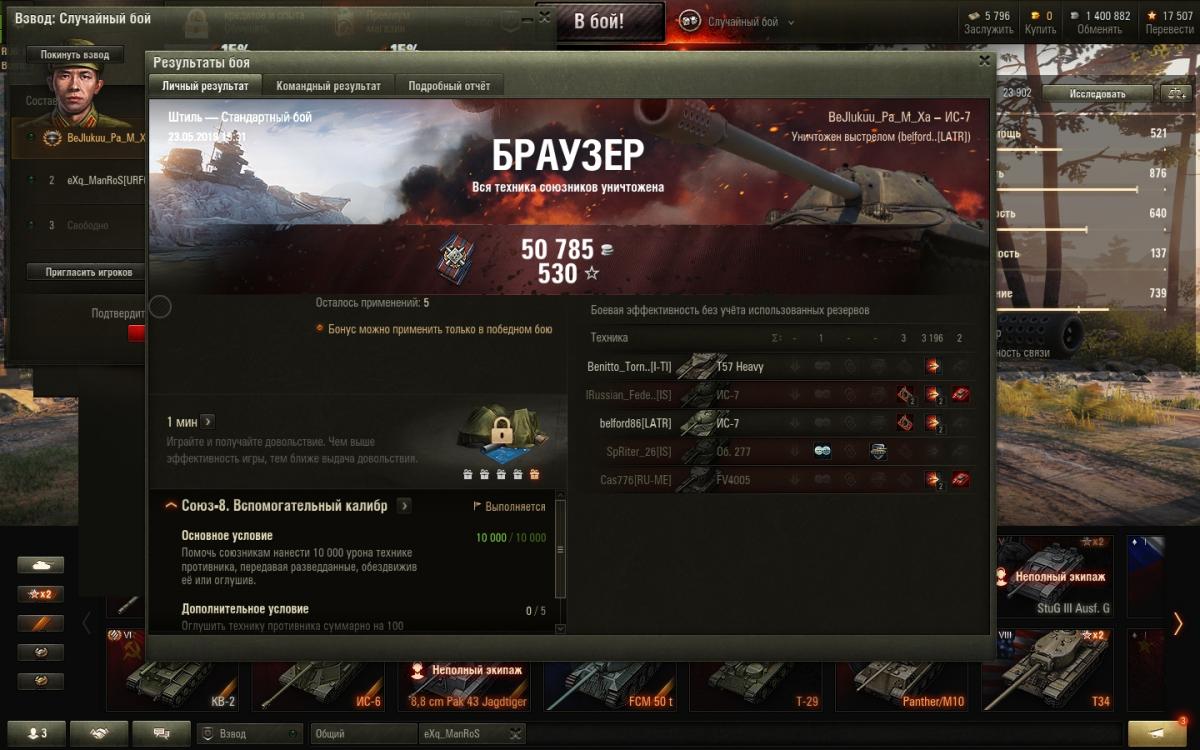Close the eXq_ManRoS chat tab
This screenshot has width=1200, height=750.
(x=514, y=734)
